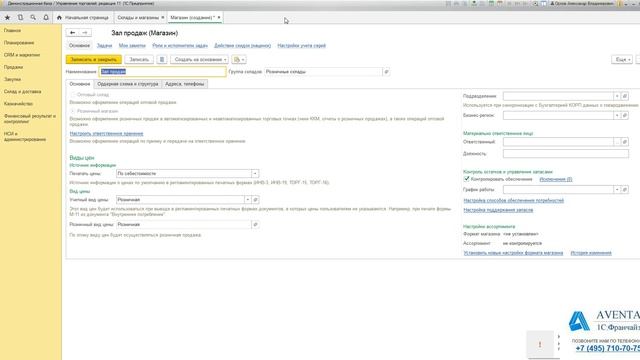Open the Казначейство sidebar section

[x=18, y=104]
